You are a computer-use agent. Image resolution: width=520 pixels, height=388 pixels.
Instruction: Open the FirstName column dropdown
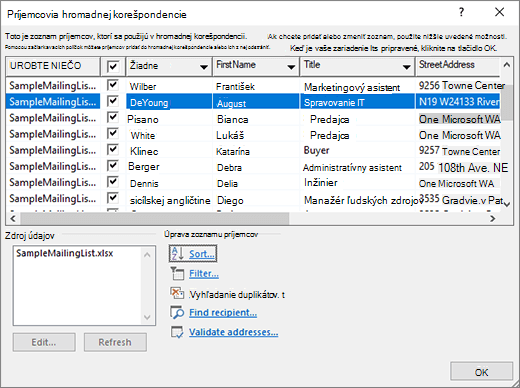(x=291, y=67)
